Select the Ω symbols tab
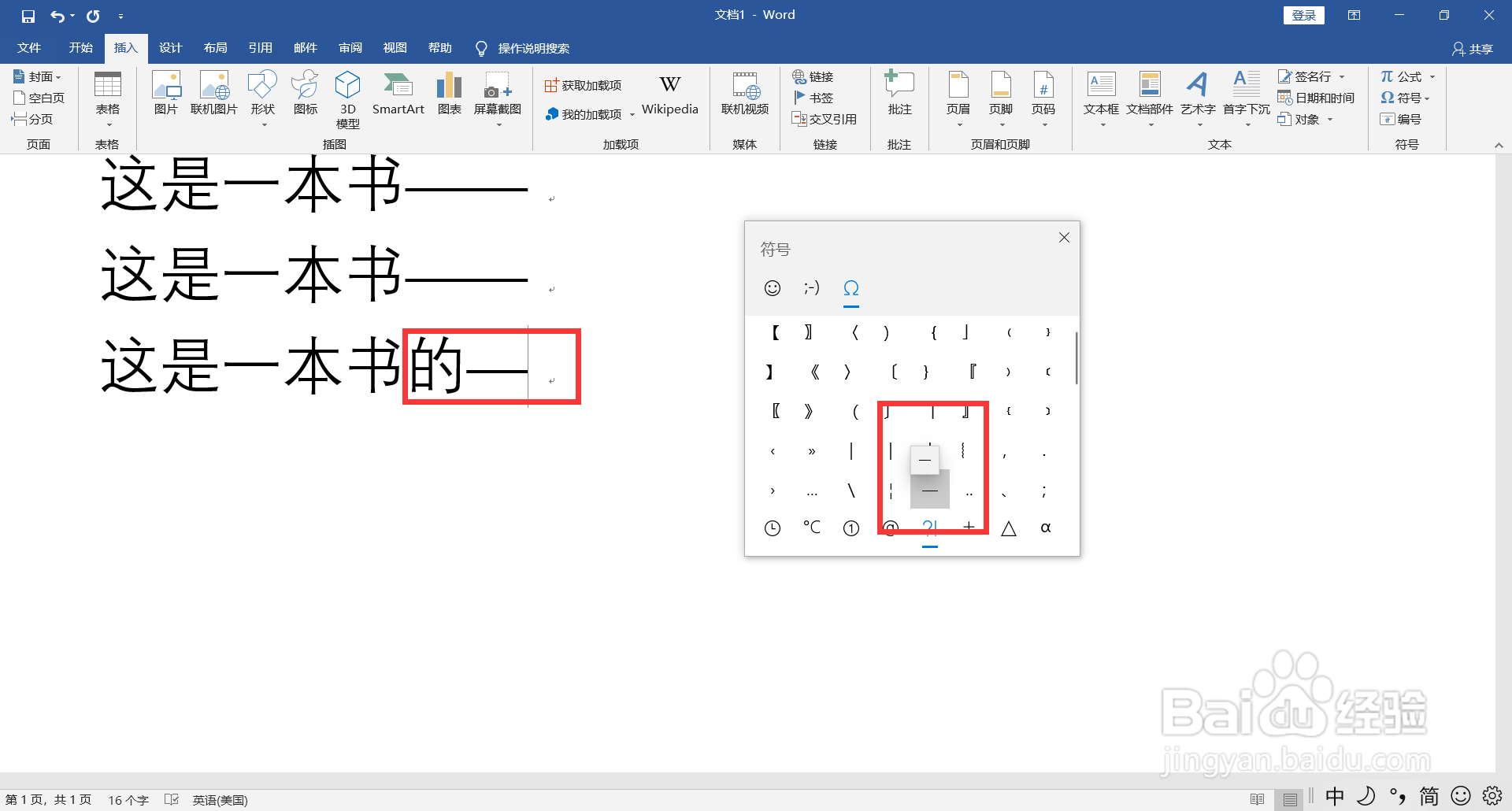 [851, 288]
